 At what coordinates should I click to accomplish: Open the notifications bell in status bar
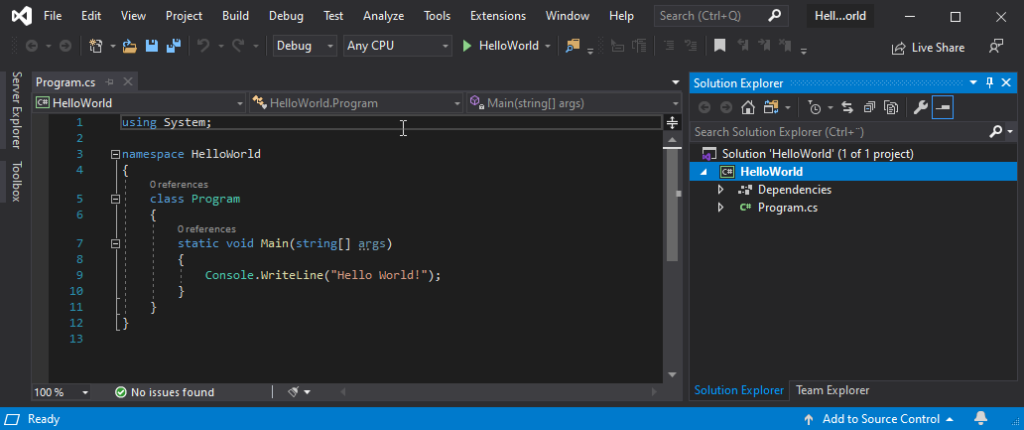981,419
